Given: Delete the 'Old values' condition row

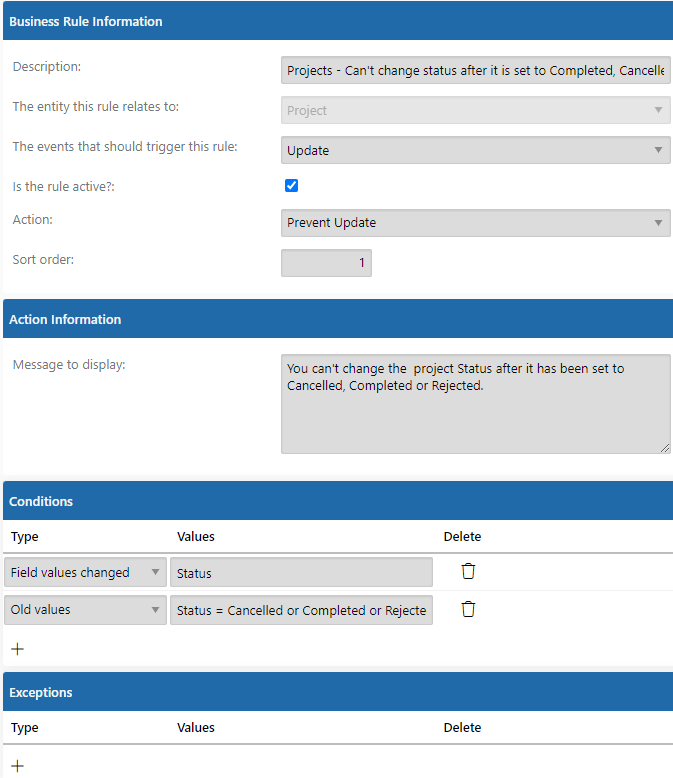Looking at the screenshot, I should pyautogui.click(x=468, y=609).
